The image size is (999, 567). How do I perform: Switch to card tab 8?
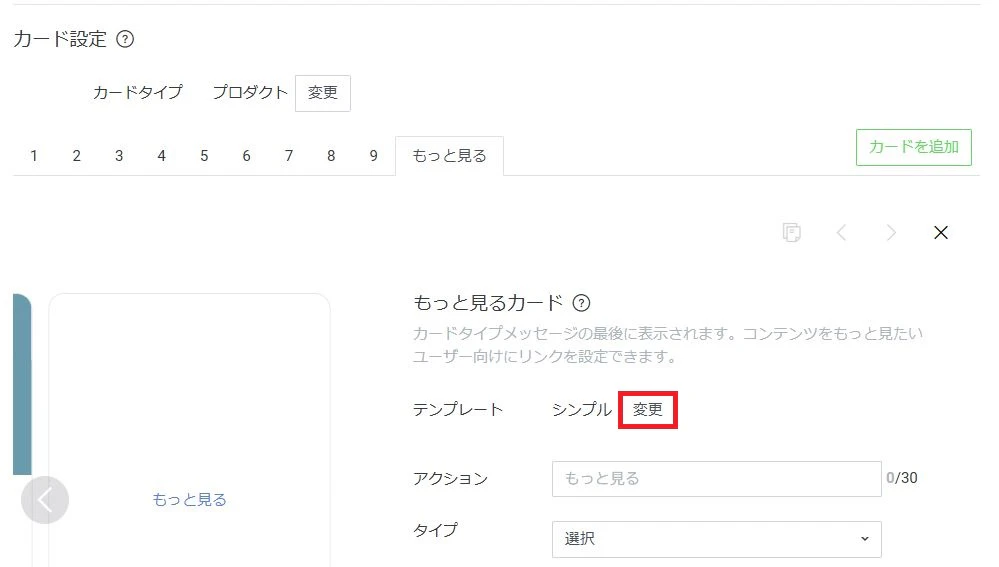331,156
